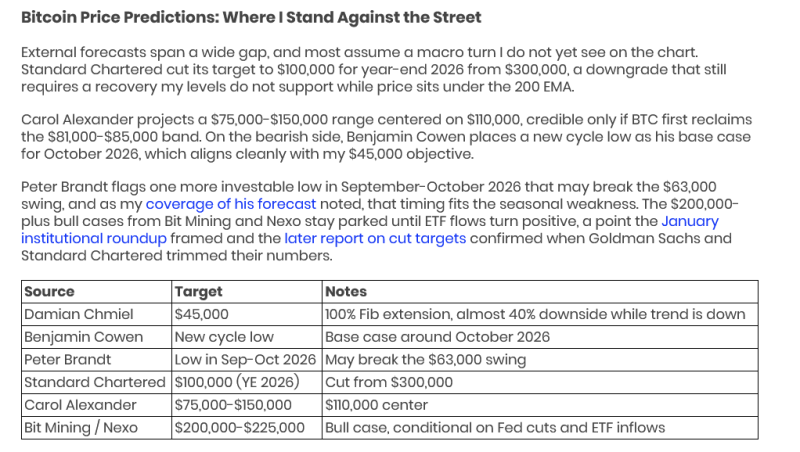
Task: Select the Benjamin Cowen table cell
Action: pos(96,337)
